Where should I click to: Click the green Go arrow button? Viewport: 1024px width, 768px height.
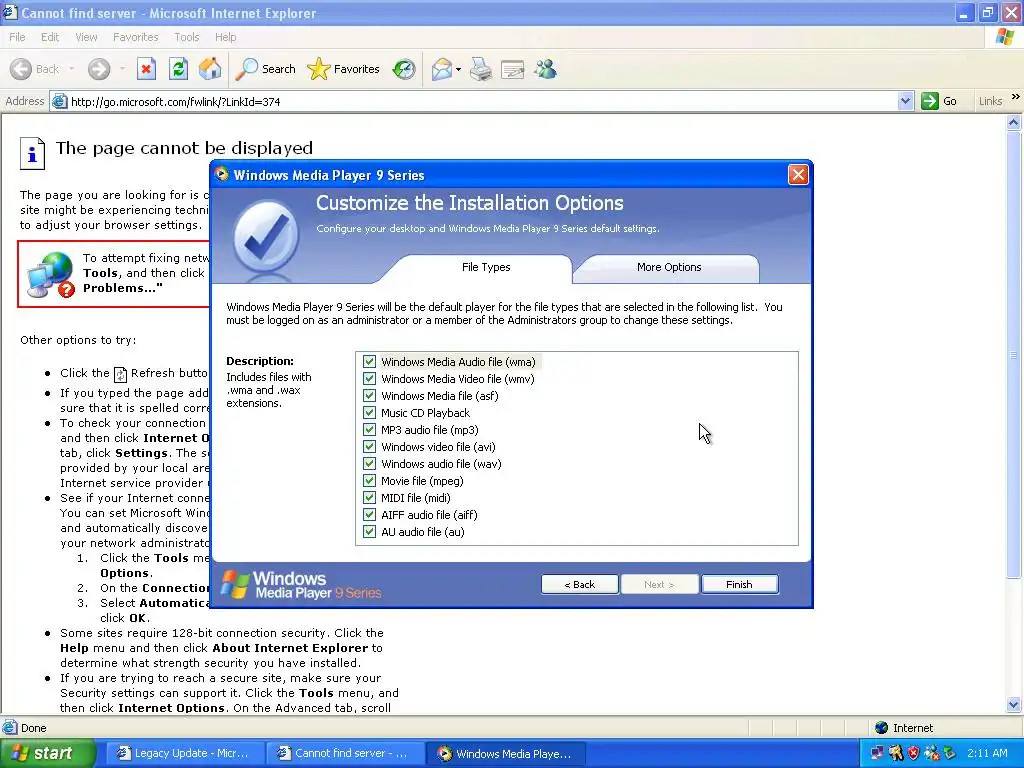tap(929, 101)
